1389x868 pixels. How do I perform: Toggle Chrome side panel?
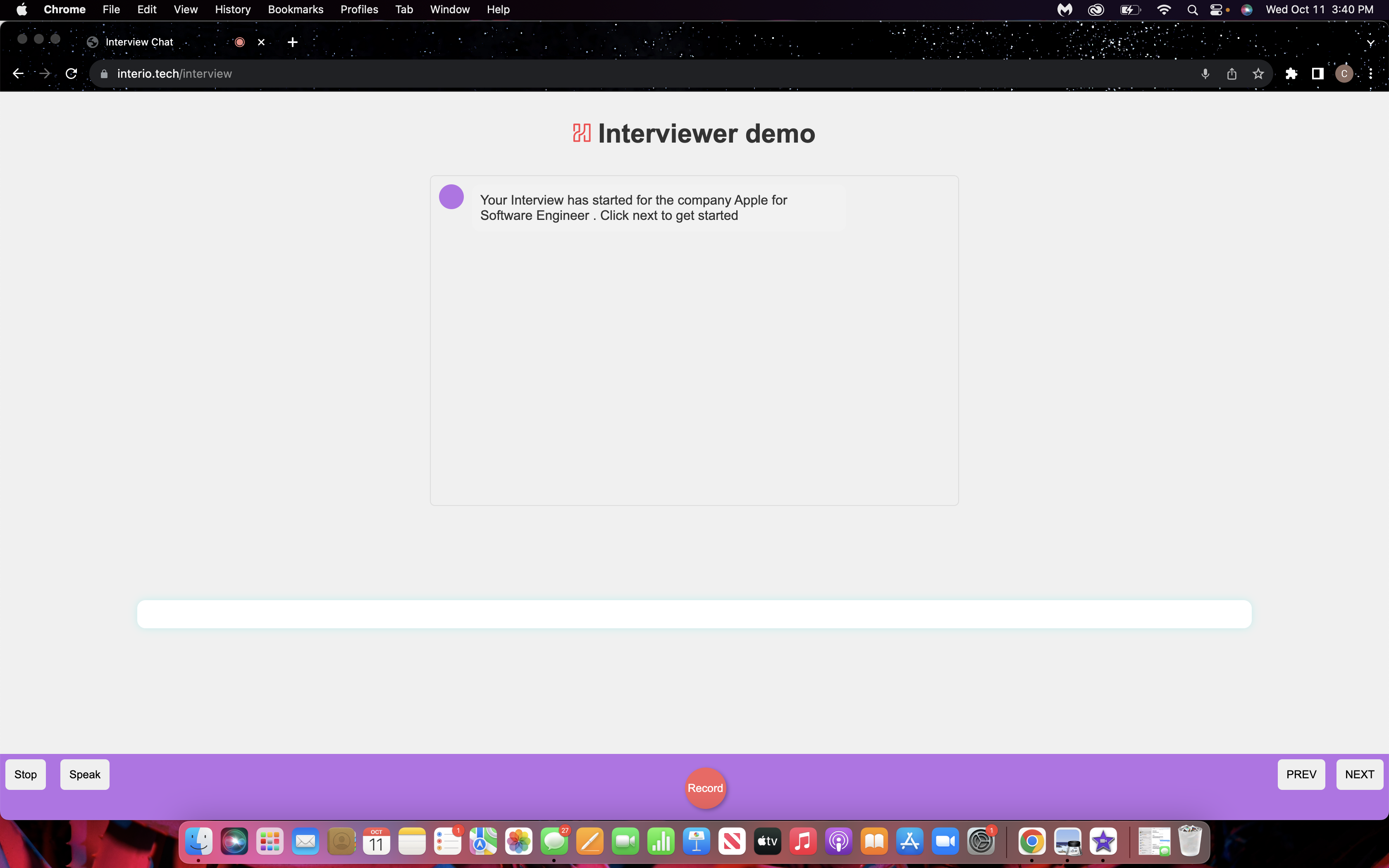1318,74
